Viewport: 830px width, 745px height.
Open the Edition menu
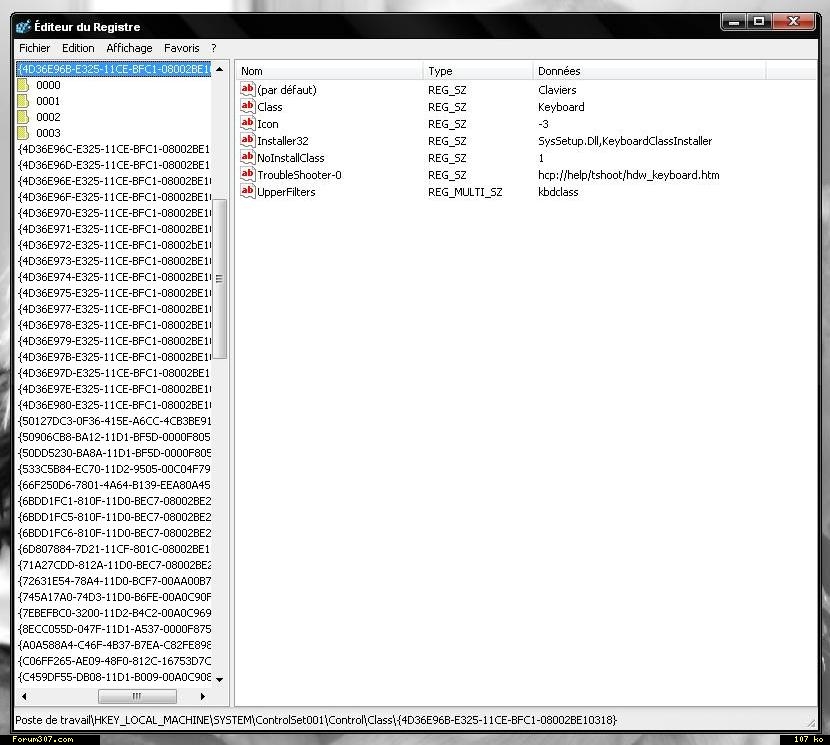point(78,48)
